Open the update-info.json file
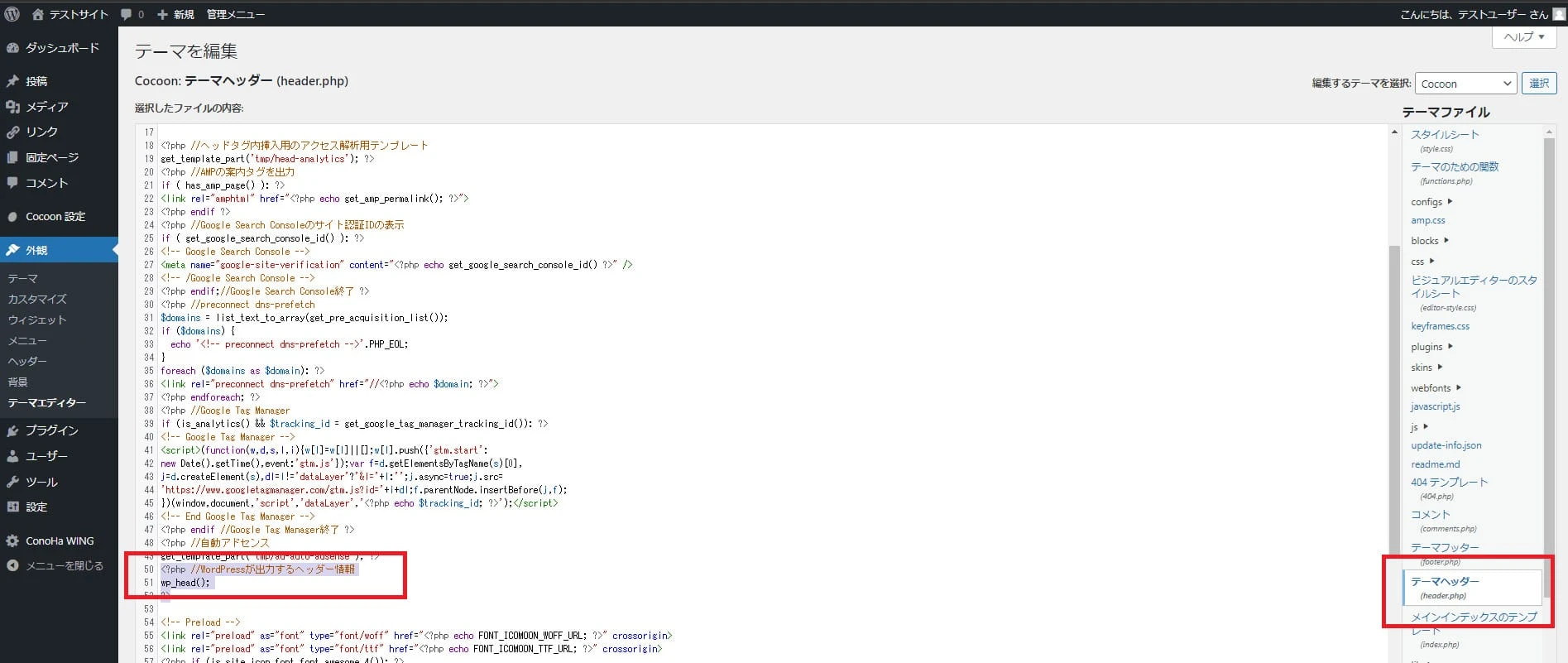The width and height of the screenshot is (1568, 663). coord(1446,445)
